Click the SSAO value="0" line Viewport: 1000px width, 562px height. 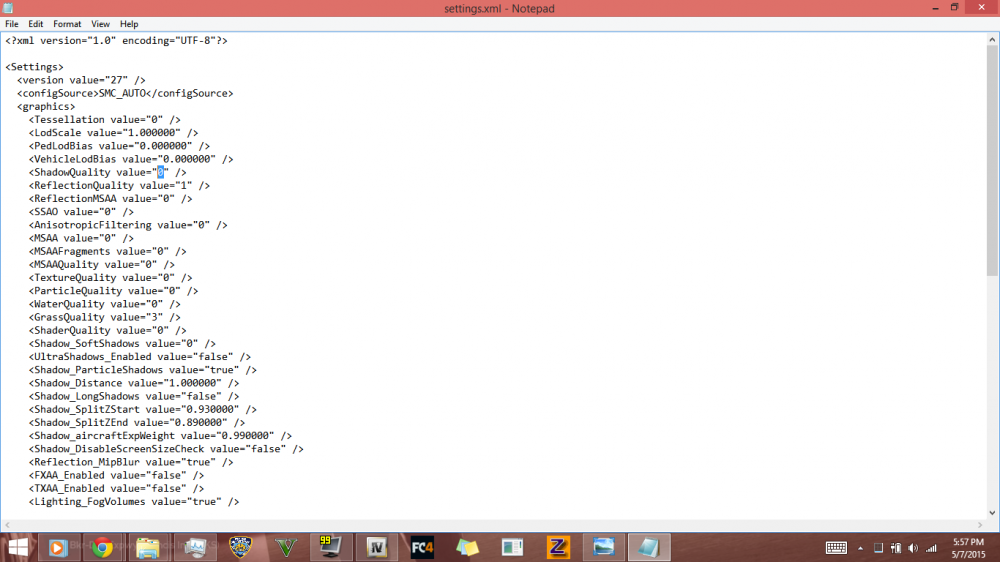tap(81, 212)
